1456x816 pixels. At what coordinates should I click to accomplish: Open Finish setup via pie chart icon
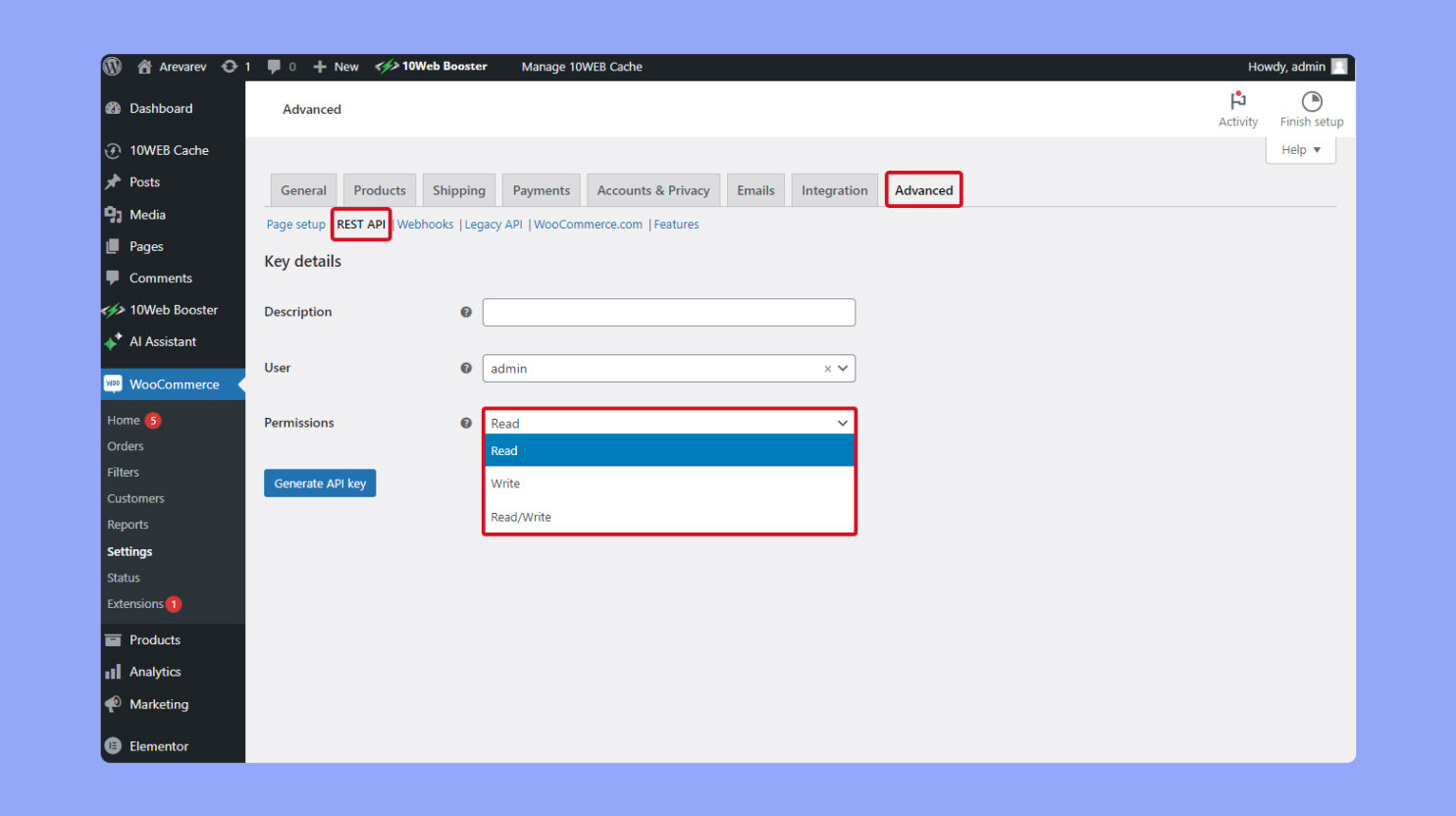click(1311, 101)
